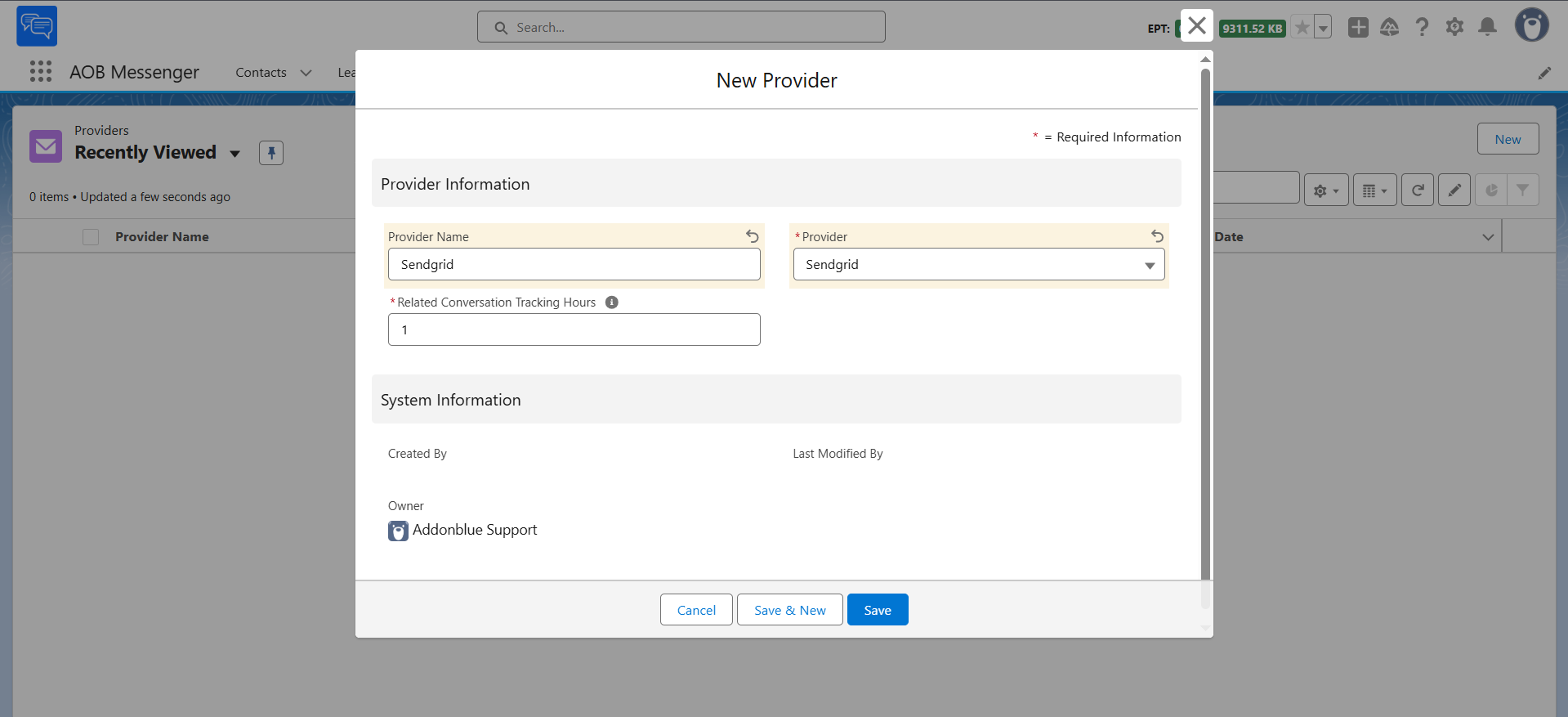Pin the Recently Viewed list view
The width and height of the screenshot is (1568, 717).
click(271, 153)
